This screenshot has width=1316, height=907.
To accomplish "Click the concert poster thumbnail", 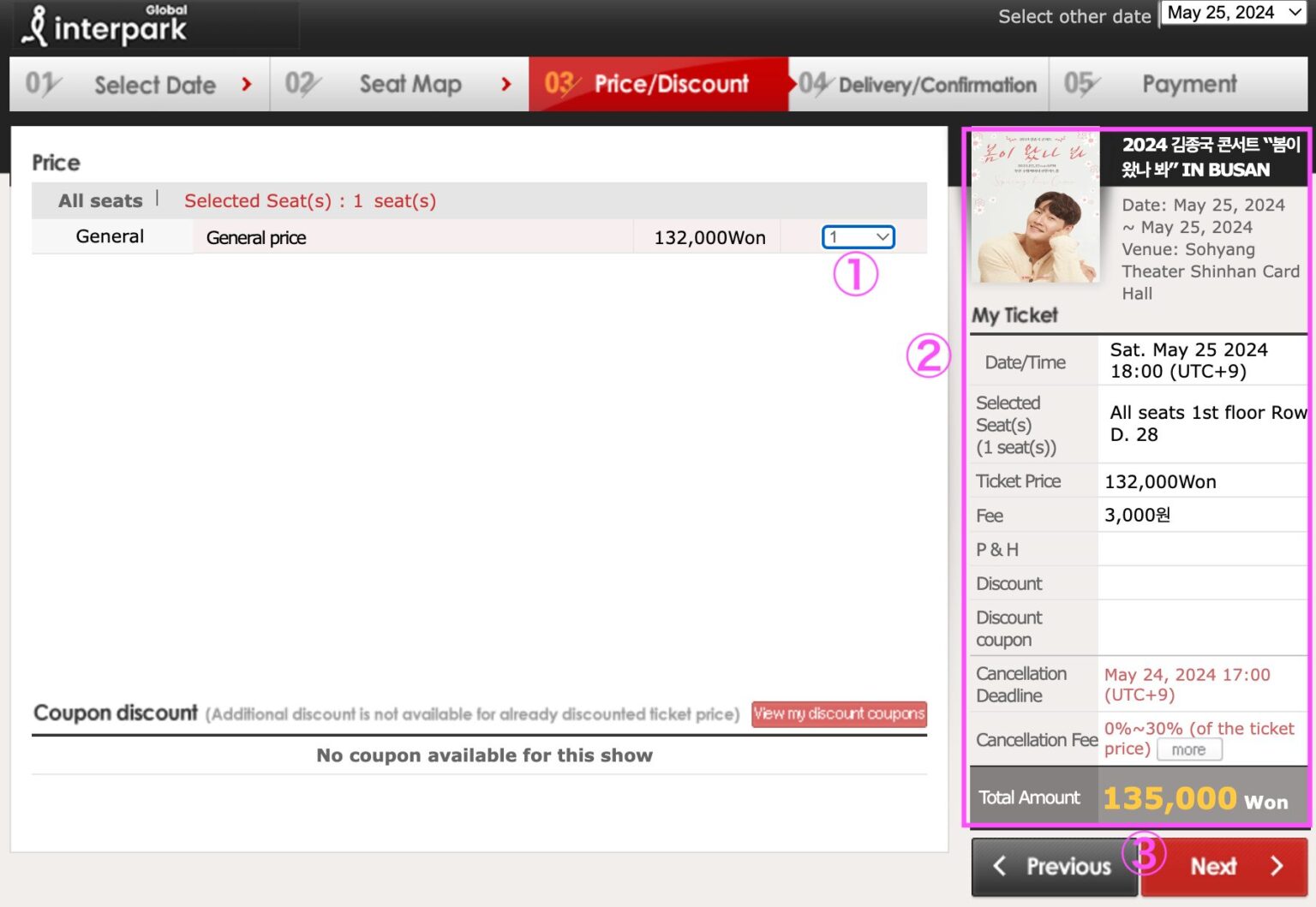I will tap(1035, 208).
